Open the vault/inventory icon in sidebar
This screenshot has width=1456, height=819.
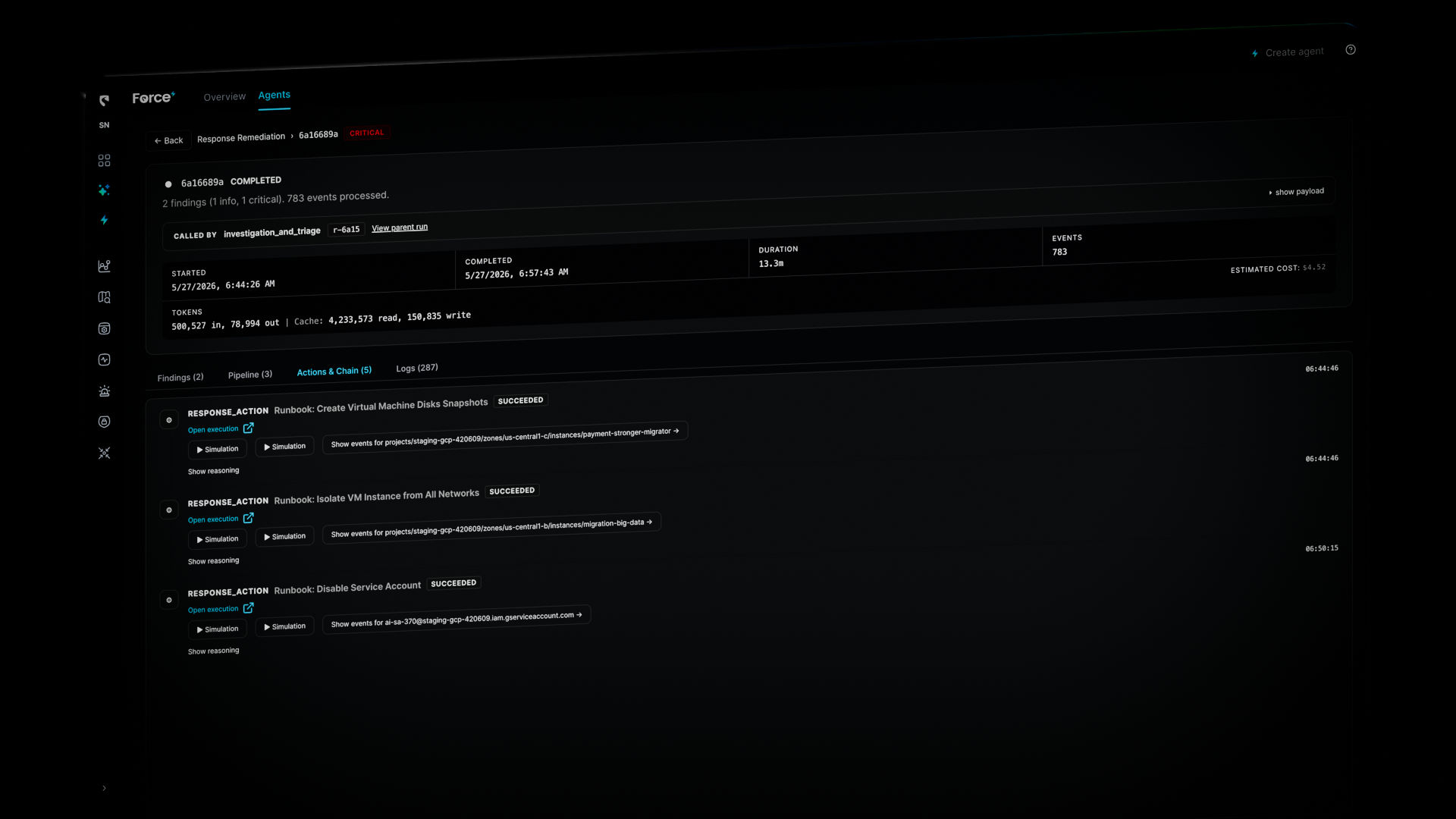104,328
